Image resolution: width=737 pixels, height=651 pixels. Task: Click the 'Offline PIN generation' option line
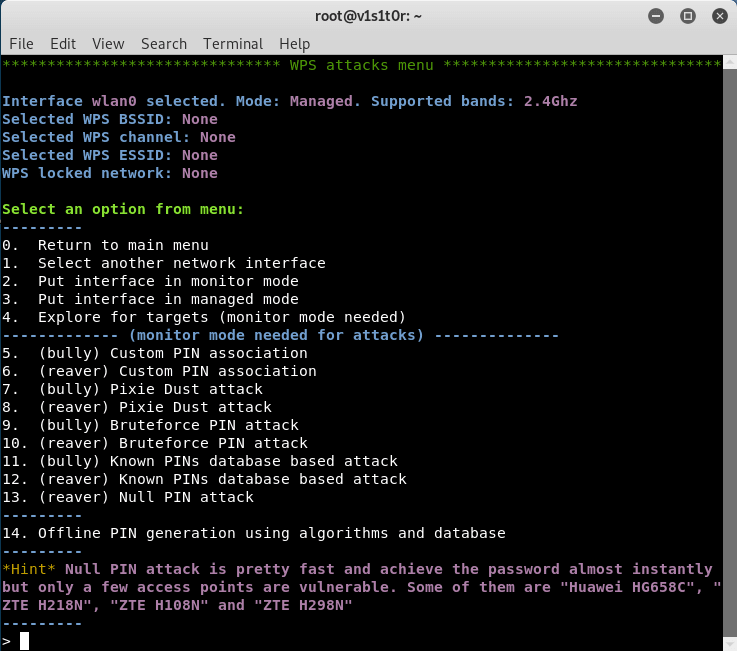coord(271,533)
